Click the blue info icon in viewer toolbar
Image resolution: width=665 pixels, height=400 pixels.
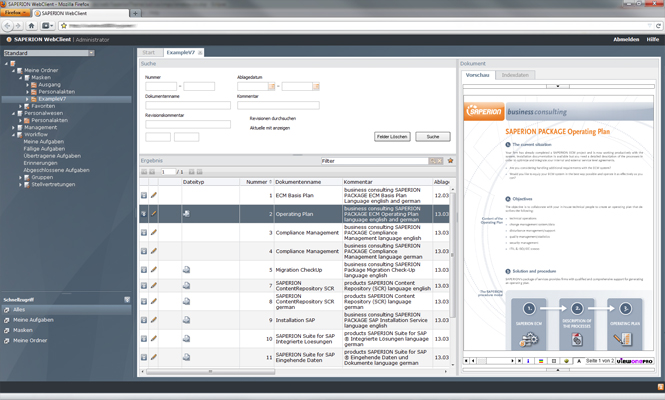528,361
